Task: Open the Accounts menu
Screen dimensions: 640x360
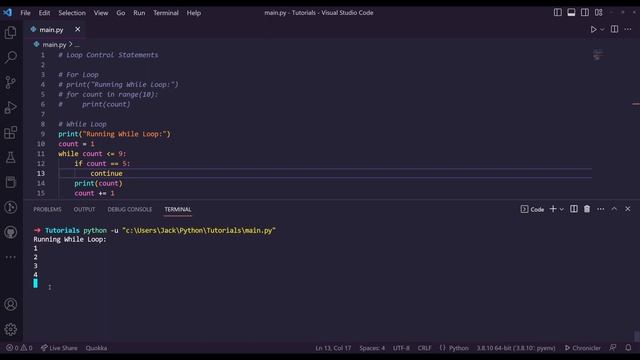Action: 11,304
